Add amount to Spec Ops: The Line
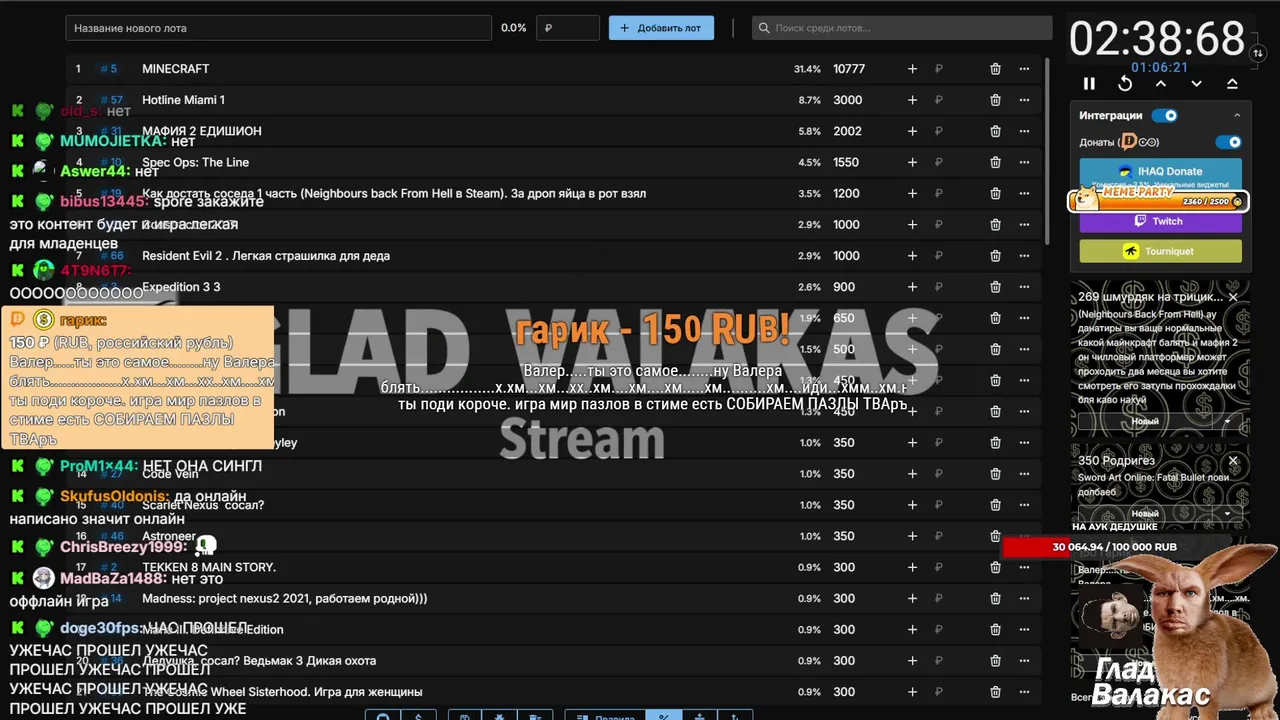 click(912, 162)
